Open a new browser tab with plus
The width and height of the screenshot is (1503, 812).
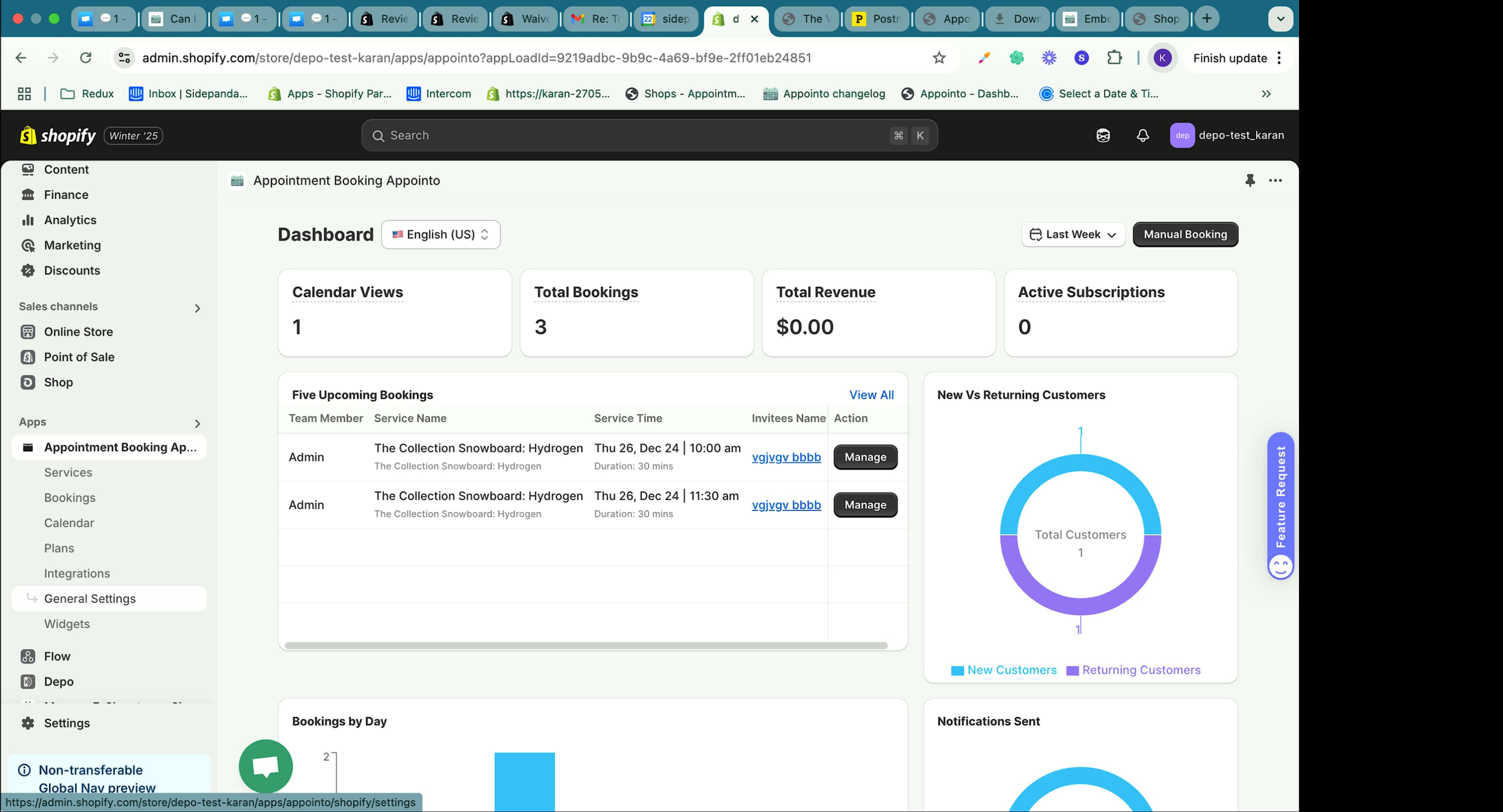tap(1207, 19)
